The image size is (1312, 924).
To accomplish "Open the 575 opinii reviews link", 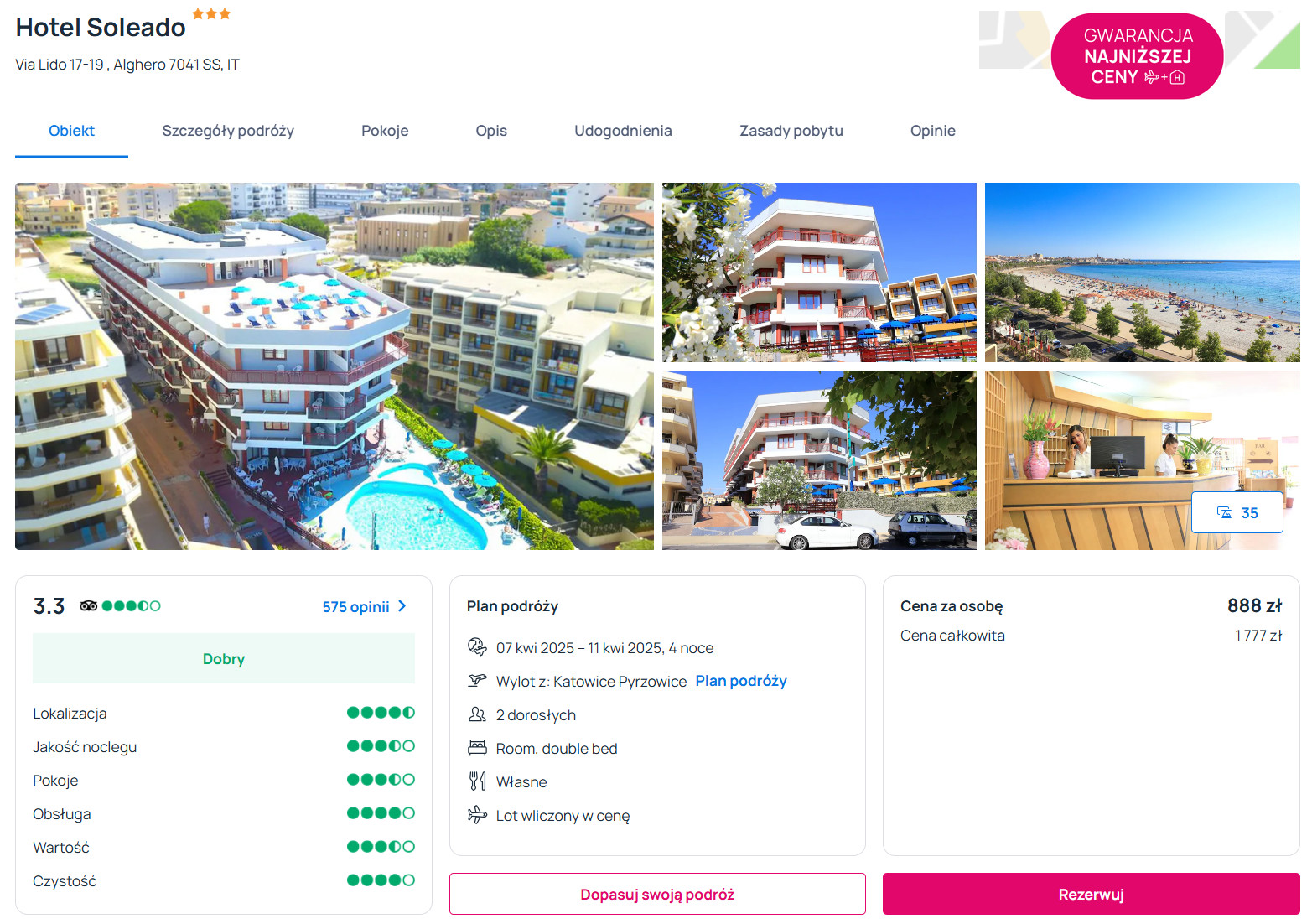I will tap(355, 606).
